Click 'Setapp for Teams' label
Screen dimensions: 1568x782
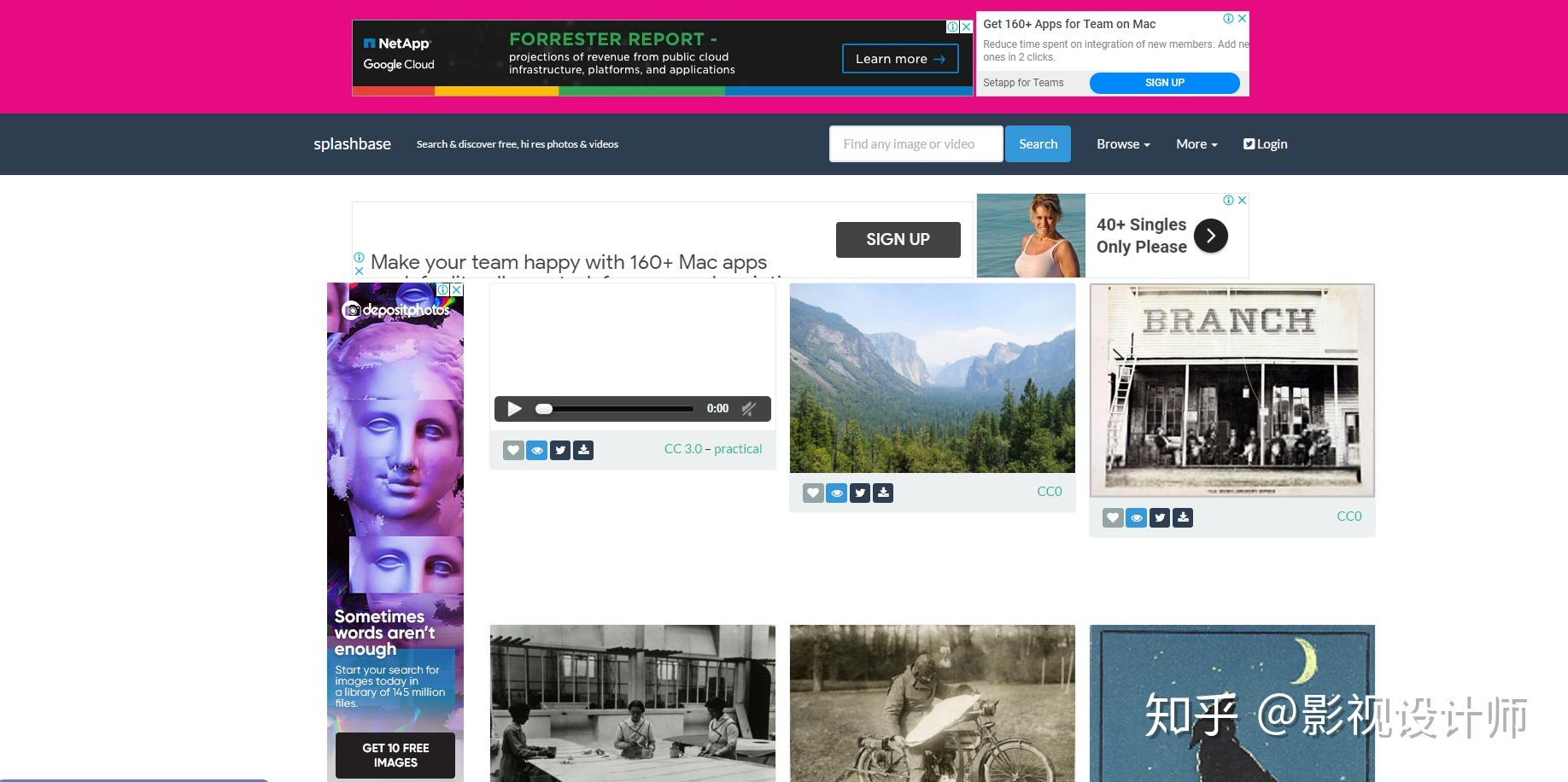[x=1023, y=83]
